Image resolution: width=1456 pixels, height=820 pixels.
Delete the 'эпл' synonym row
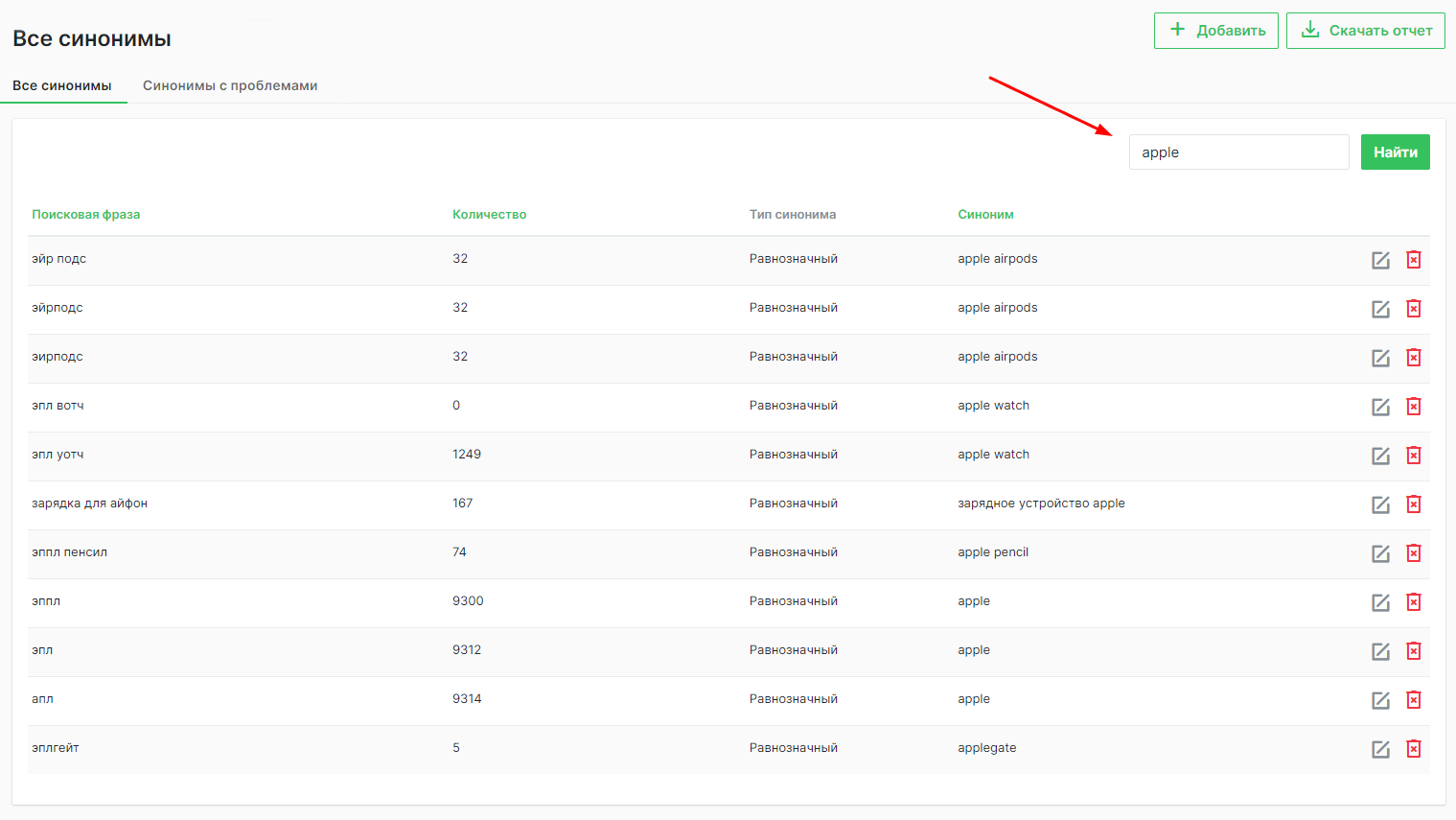1413,651
